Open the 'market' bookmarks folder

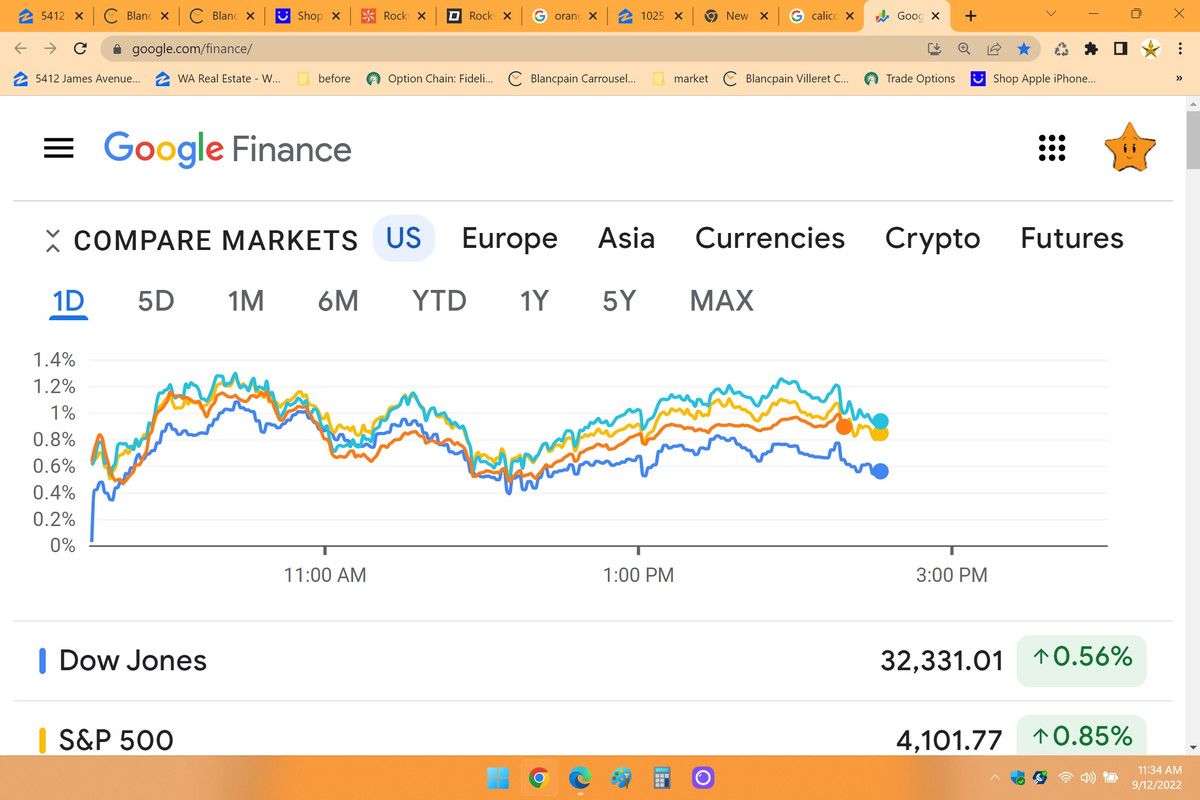[680, 78]
